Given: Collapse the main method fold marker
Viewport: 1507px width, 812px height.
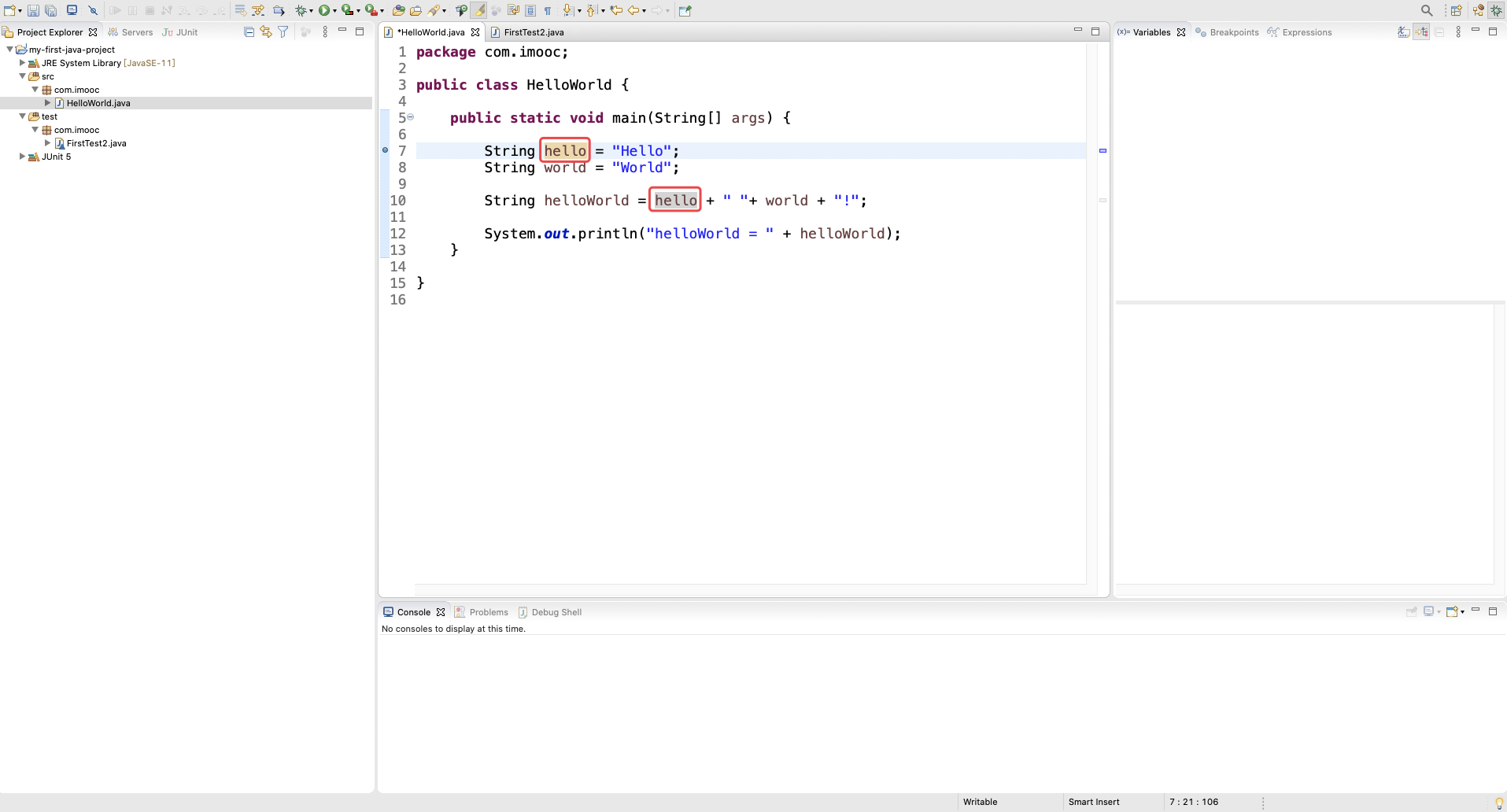Looking at the screenshot, I should click(411, 117).
